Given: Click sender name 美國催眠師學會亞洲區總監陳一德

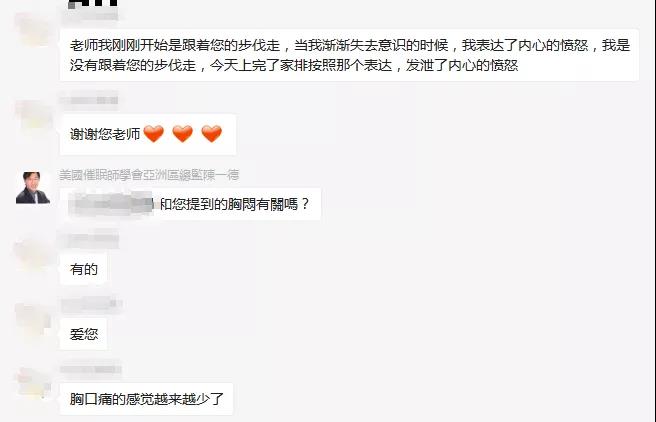Looking at the screenshot, I should tap(149, 175).
